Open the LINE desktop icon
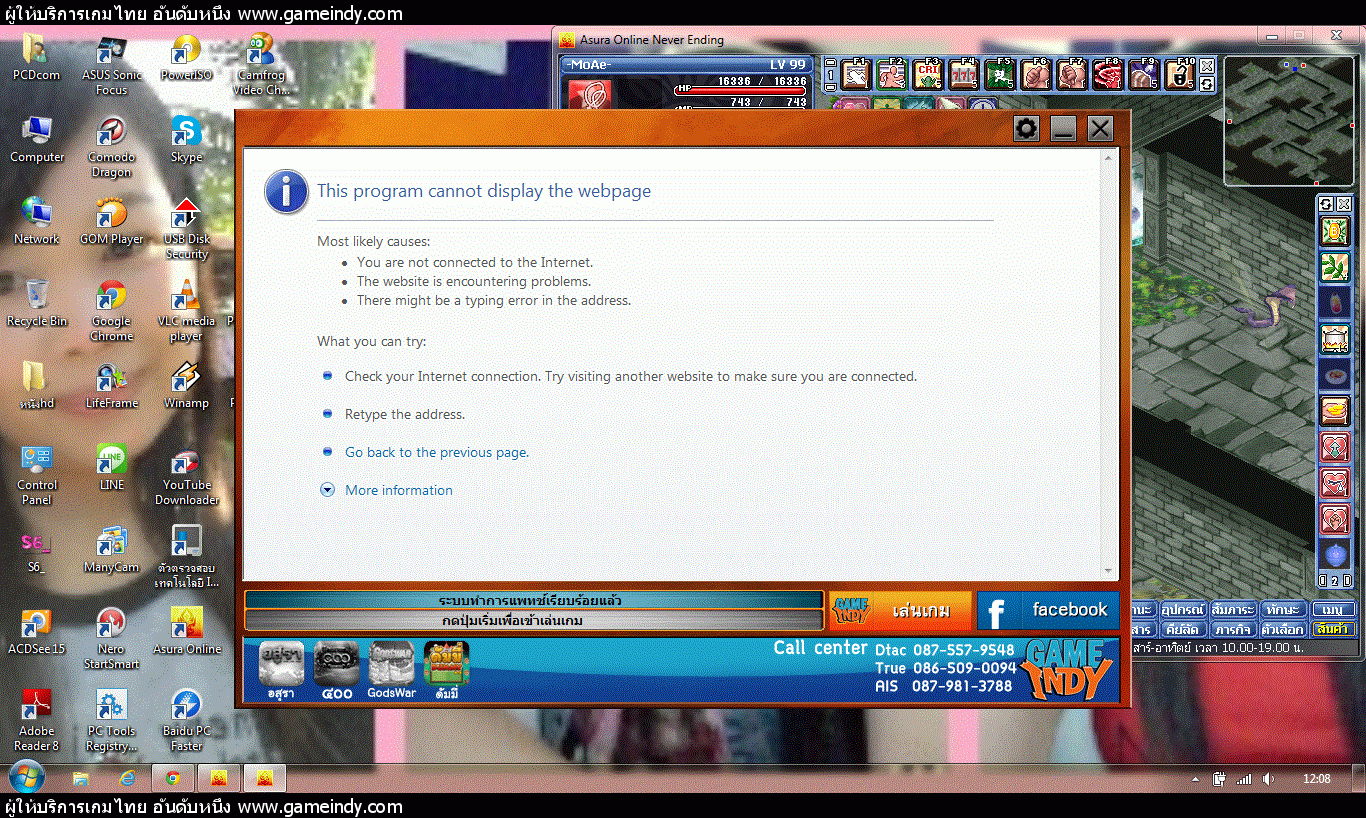 click(x=112, y=467)
